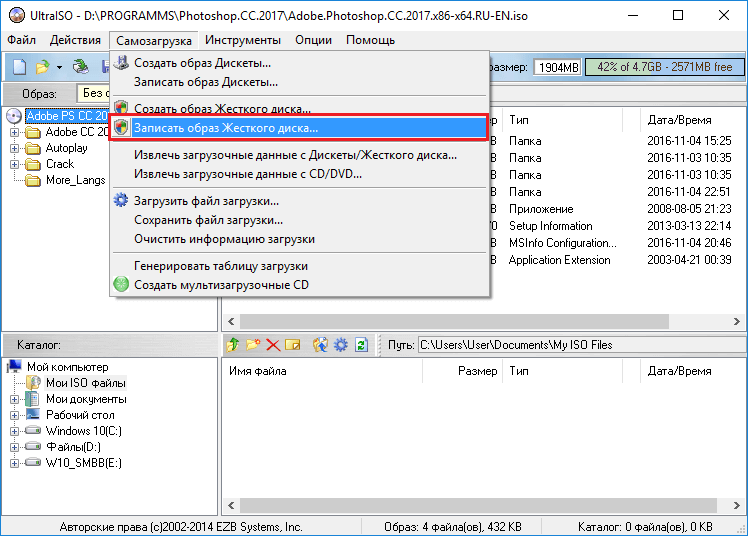Expand the Windows 10(C:) drive node
This screenshot has width=748, height=536.
point(14,431)
